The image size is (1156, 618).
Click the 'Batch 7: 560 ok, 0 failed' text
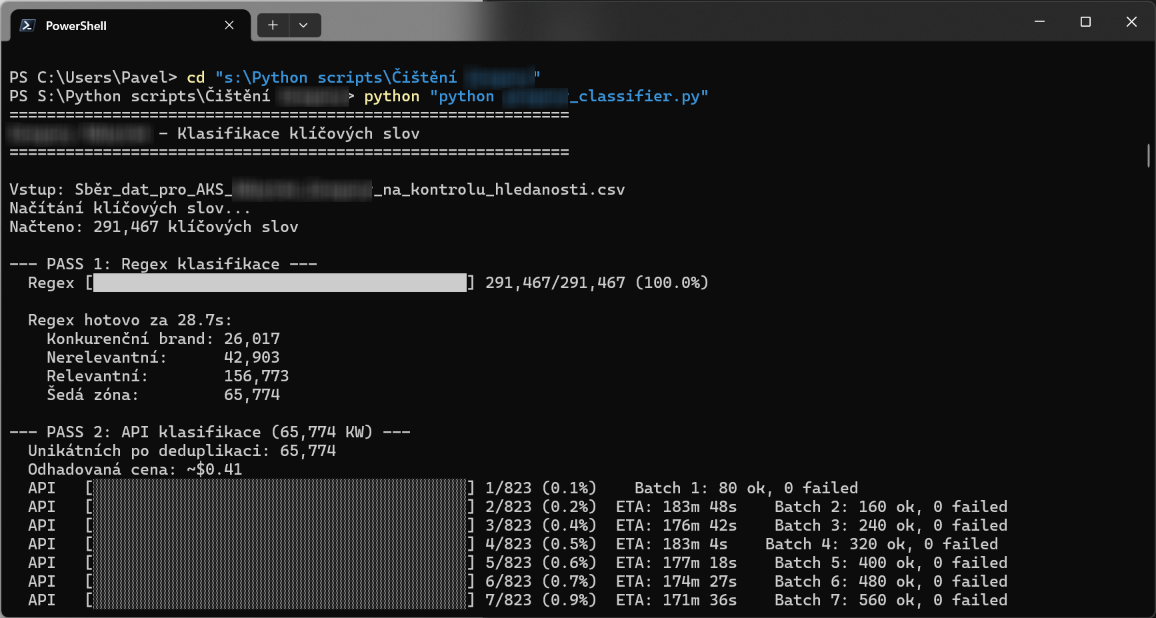click(891, 600)
